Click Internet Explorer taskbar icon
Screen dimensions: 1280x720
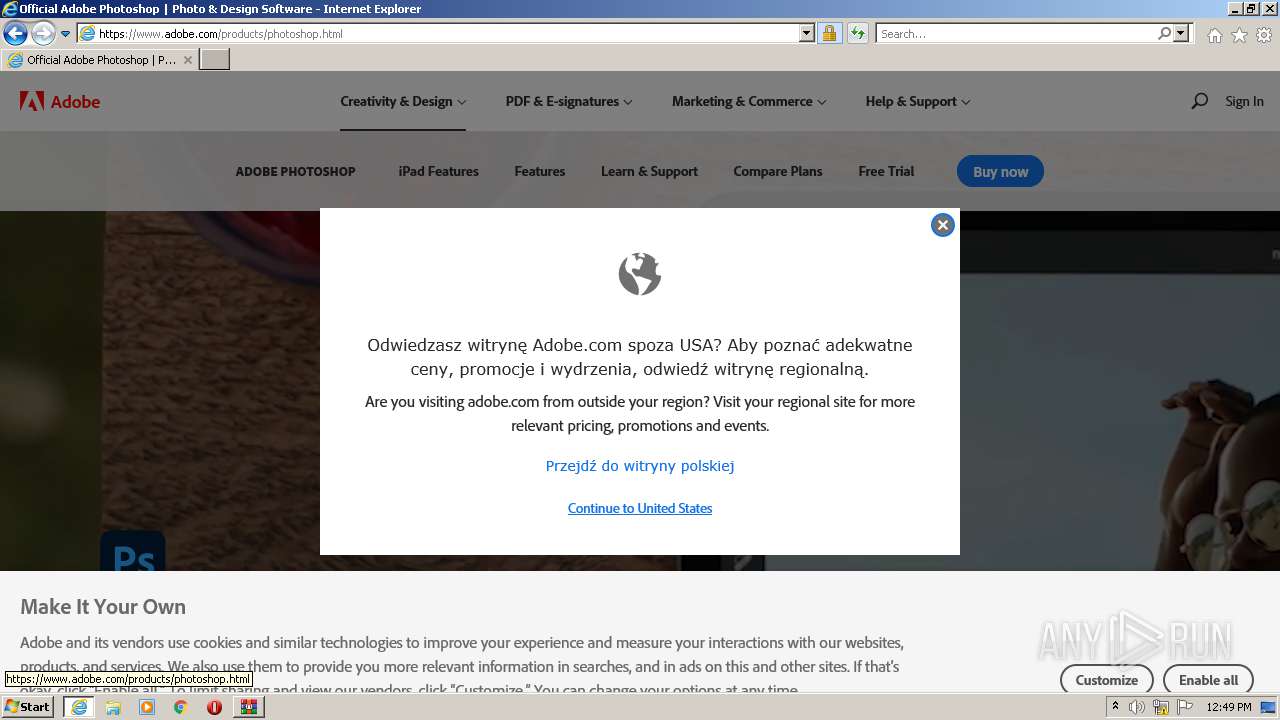(79, 707)
